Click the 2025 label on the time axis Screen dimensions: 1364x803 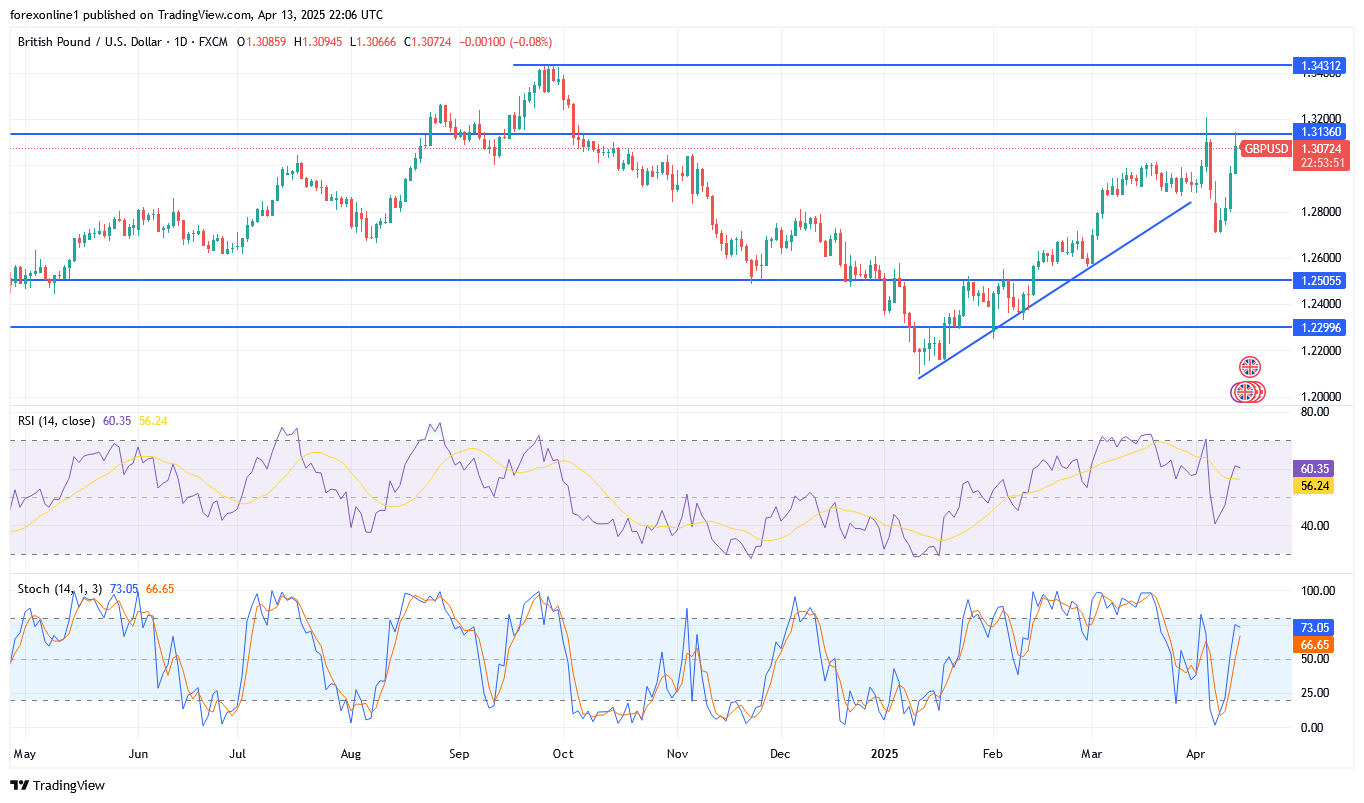886,752
